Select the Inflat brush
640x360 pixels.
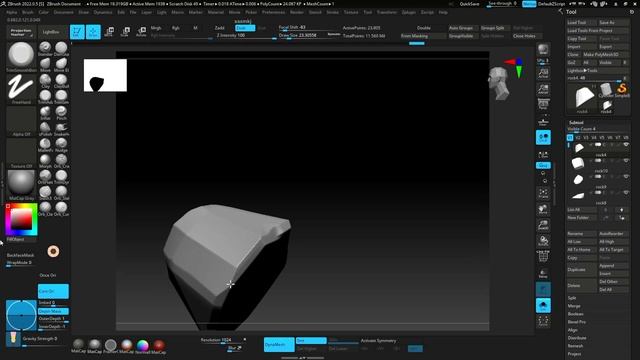(x=45, y=112)
